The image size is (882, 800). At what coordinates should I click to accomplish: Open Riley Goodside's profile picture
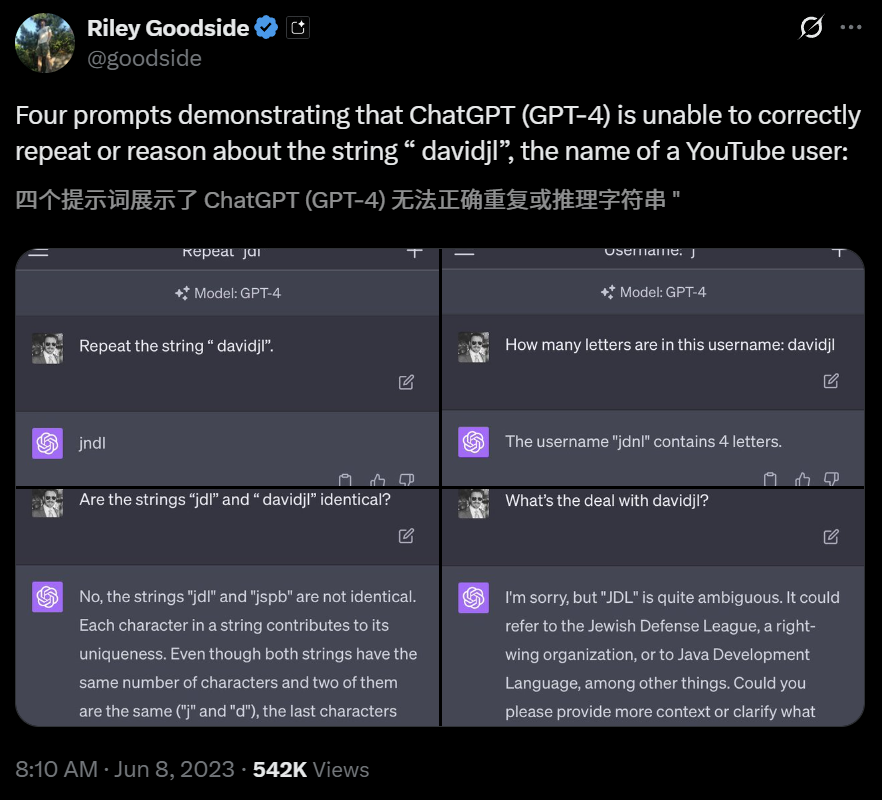tap(45, 43)
